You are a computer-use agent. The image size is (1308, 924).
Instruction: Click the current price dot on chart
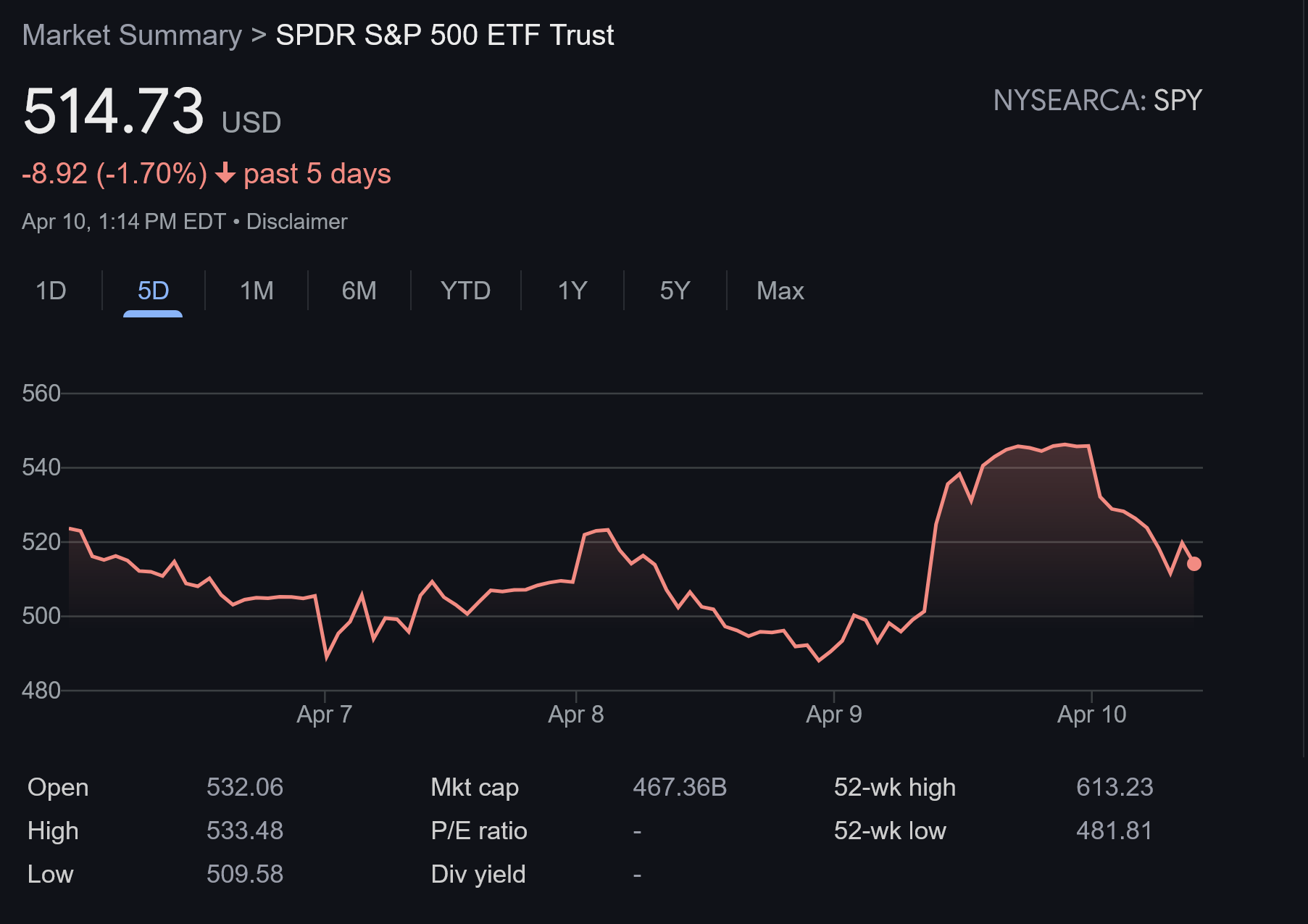(1194, 564)
